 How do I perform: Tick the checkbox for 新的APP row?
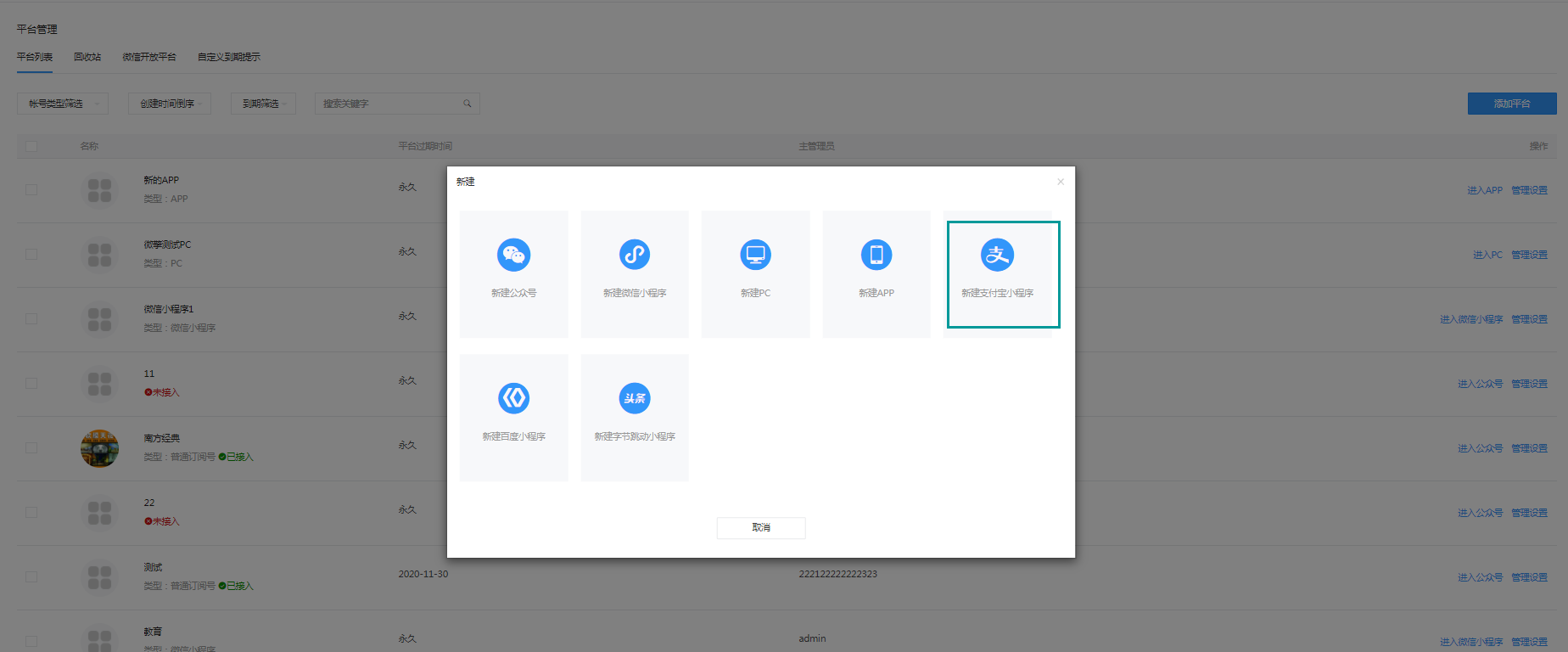coord(31,189)
